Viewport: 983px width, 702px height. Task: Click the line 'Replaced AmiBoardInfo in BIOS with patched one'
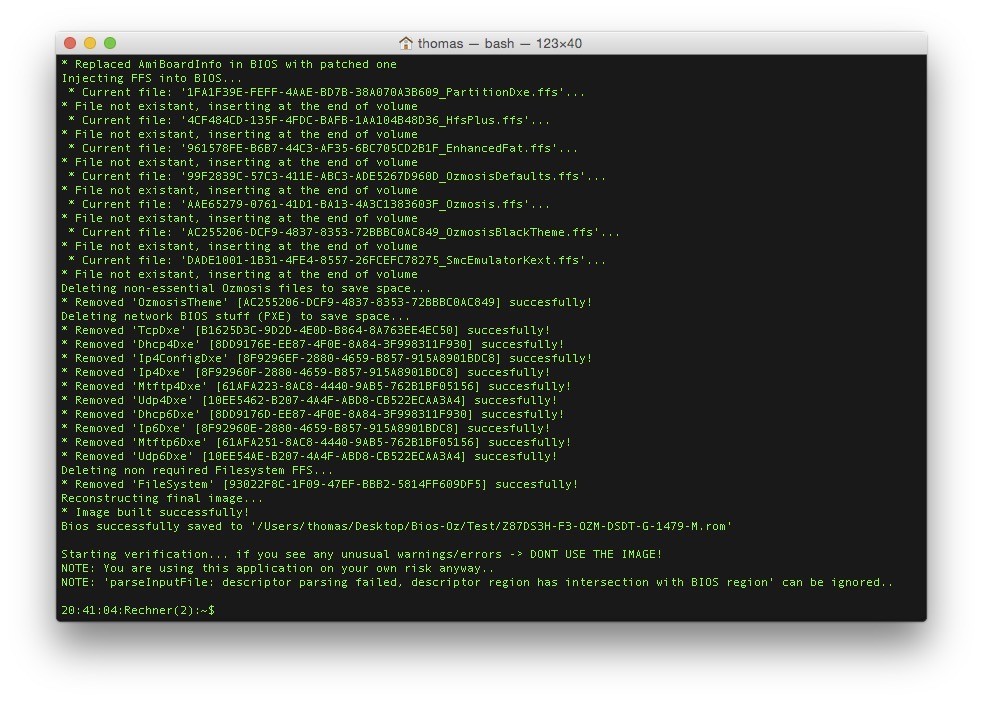click(x=229, y=64)
